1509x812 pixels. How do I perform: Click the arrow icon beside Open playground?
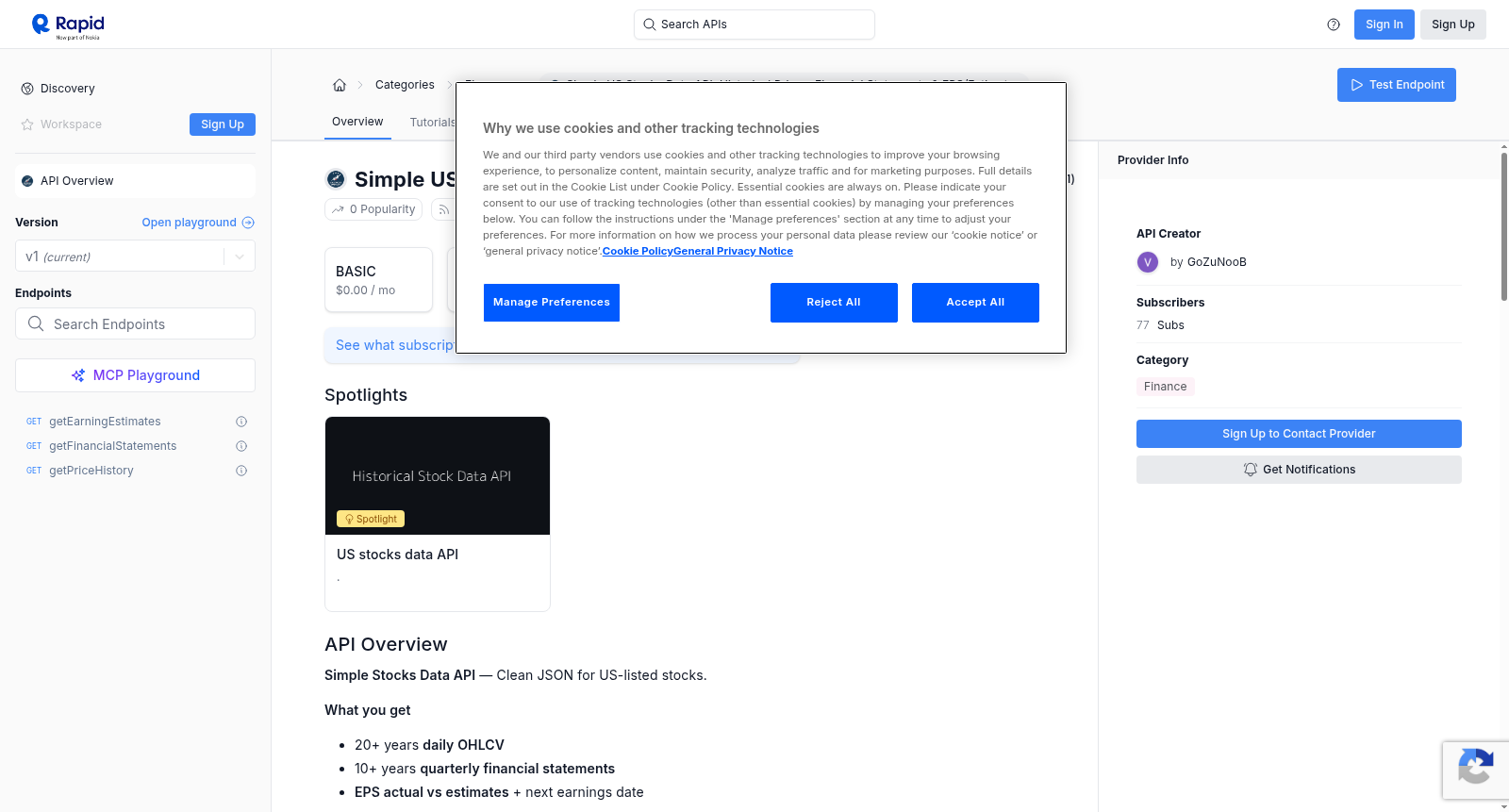pos(248,223)
